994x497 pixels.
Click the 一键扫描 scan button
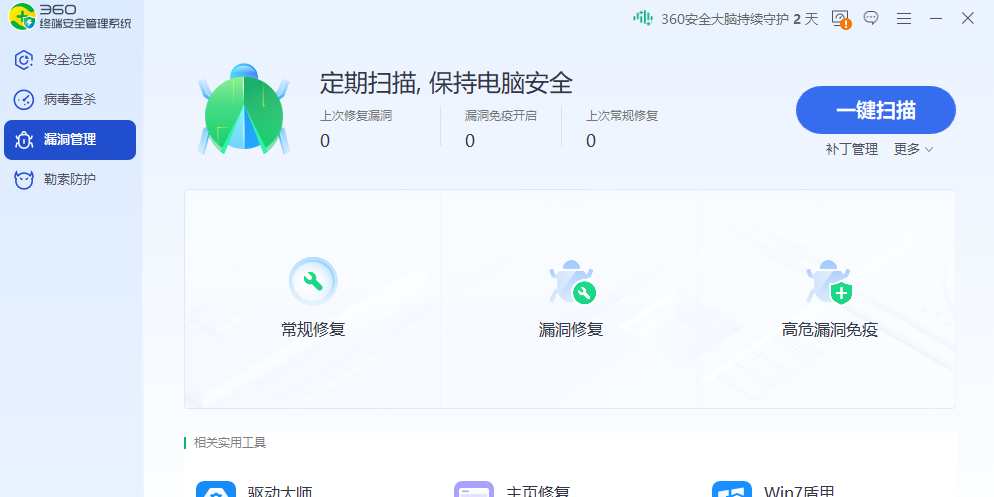[x=875, y=110]
